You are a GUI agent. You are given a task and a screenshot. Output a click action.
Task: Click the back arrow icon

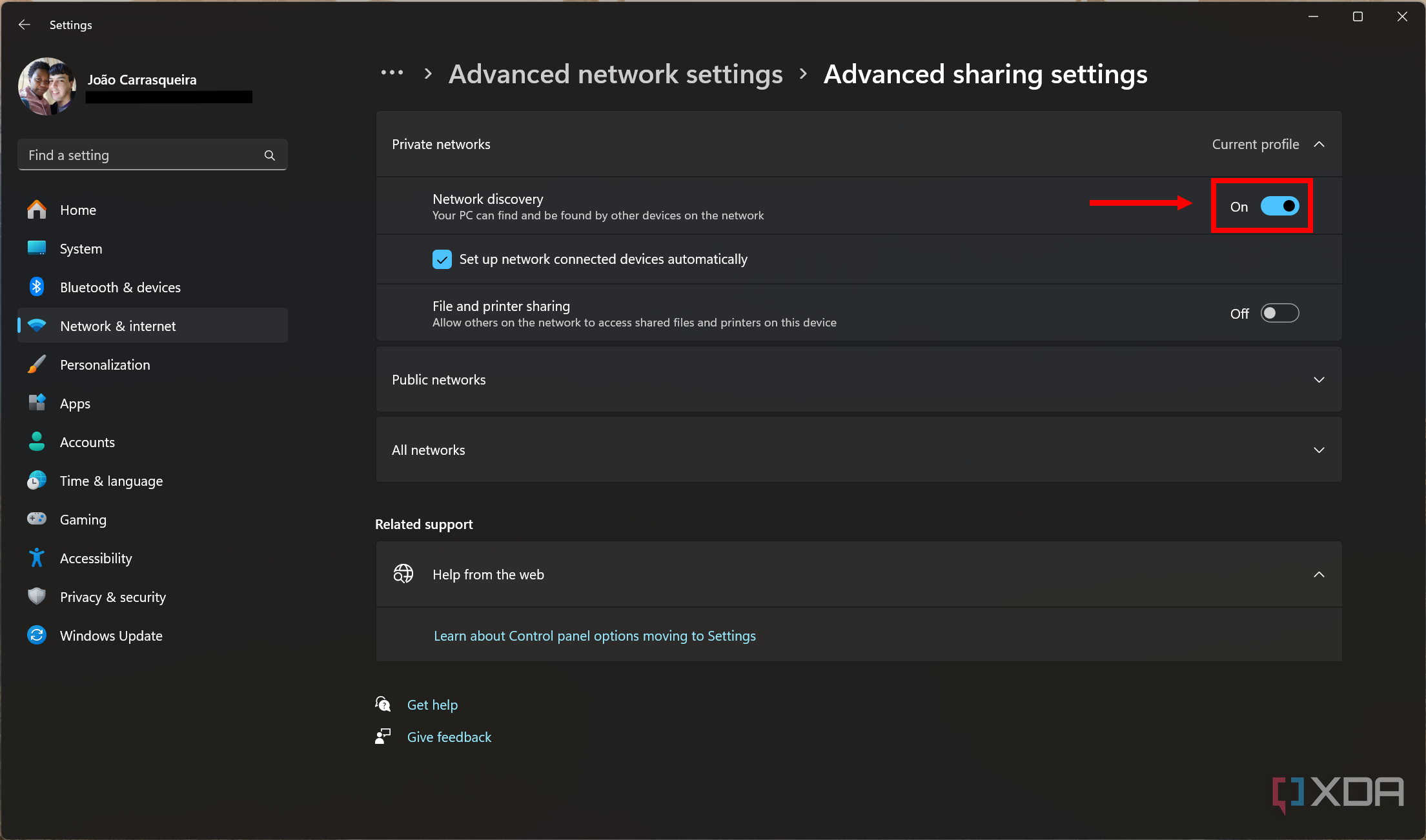click(25, 25)
